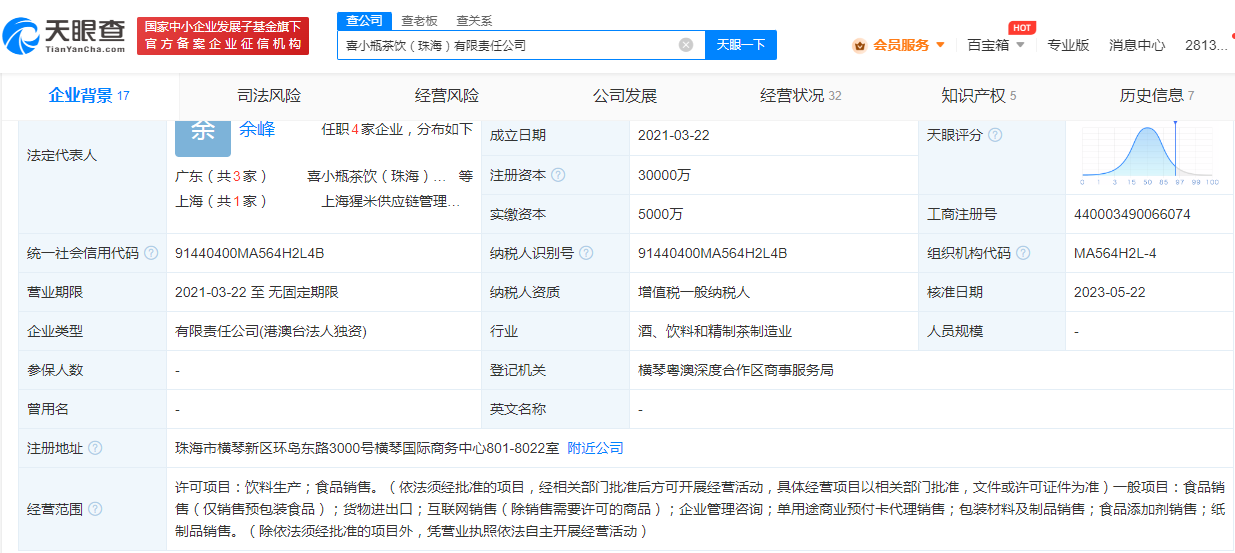Open the 司法风险 tab
The height and width of the screenshot is (553, 1235).
pos(269,96)
